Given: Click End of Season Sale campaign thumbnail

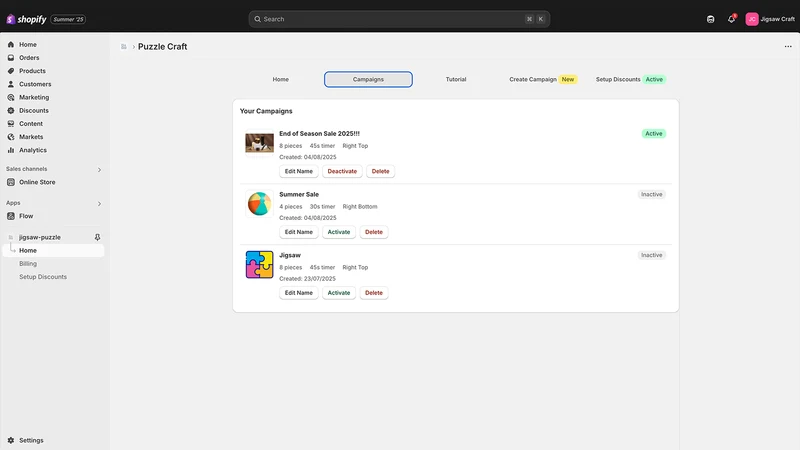Looking at the screenshot, I should click(259, 143).
